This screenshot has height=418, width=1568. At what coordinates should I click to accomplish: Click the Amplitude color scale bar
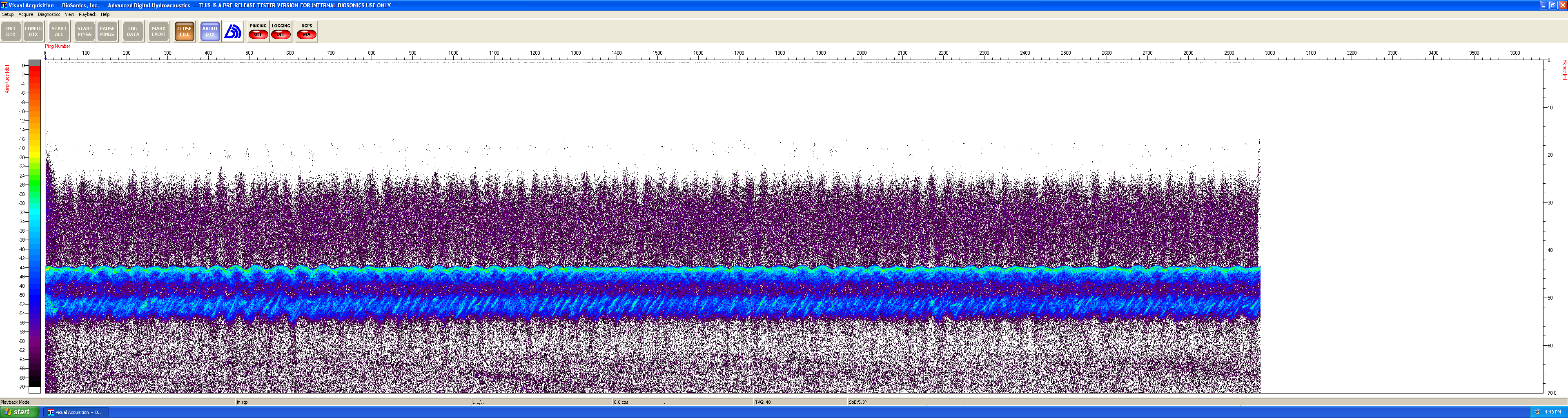(x=35, y=226)
